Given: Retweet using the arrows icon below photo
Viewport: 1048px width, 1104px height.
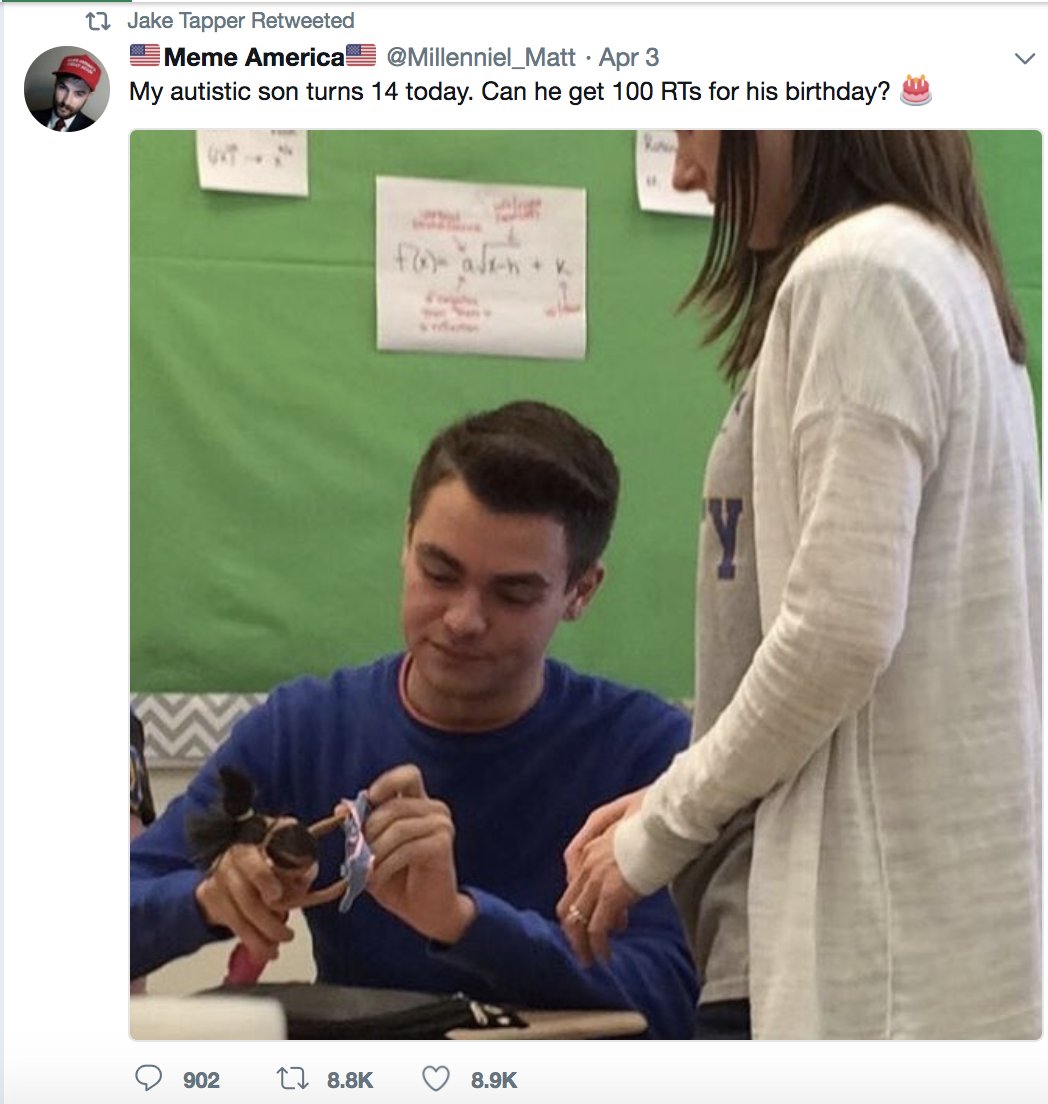Looking at the screenshot, I should [x=292, y=1079].
